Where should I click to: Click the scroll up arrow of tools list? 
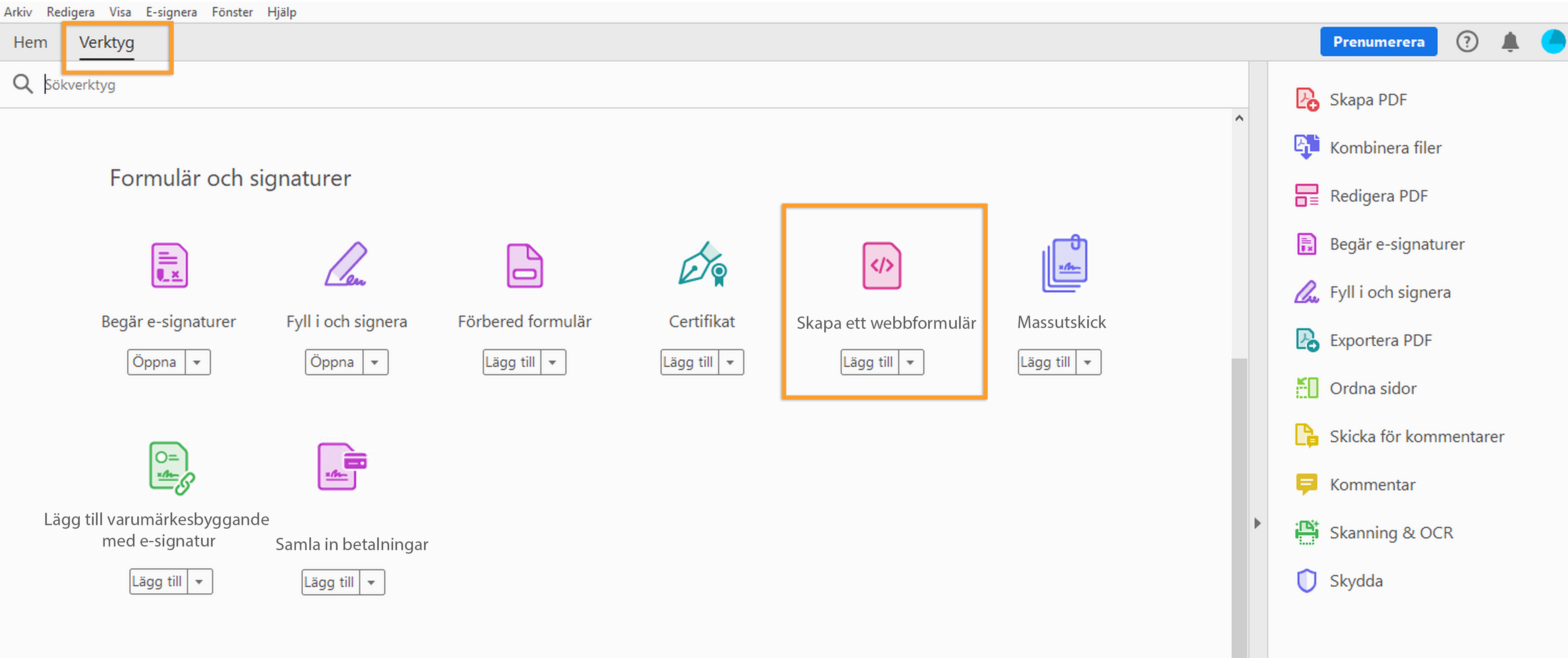click(x=1239, y=119)
